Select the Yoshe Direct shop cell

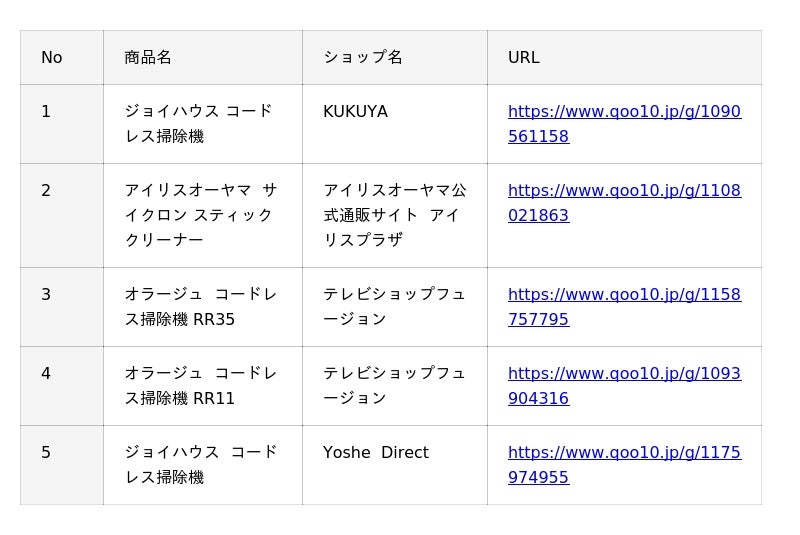[x=376, y=453]
